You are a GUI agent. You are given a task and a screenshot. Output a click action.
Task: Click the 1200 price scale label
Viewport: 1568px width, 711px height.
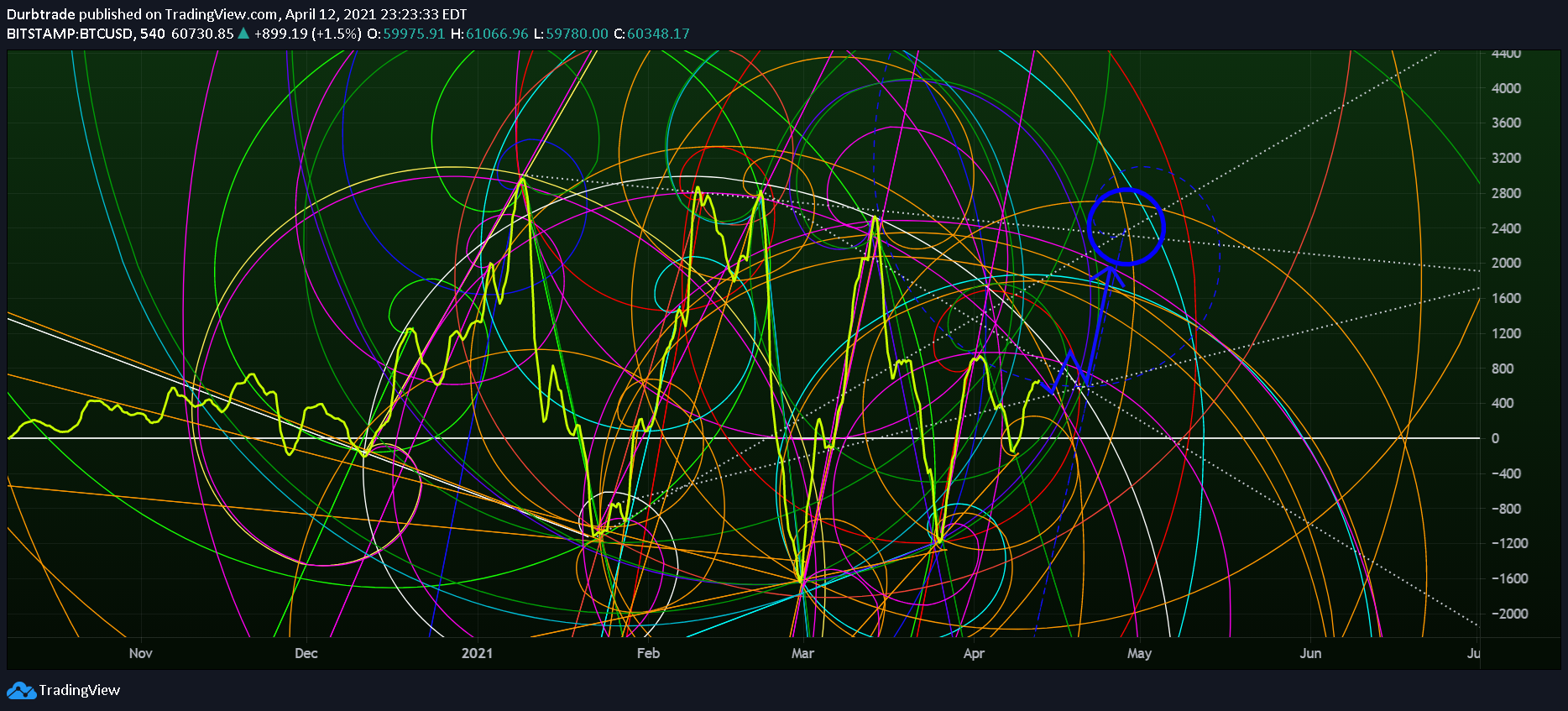pos(1506,333)
